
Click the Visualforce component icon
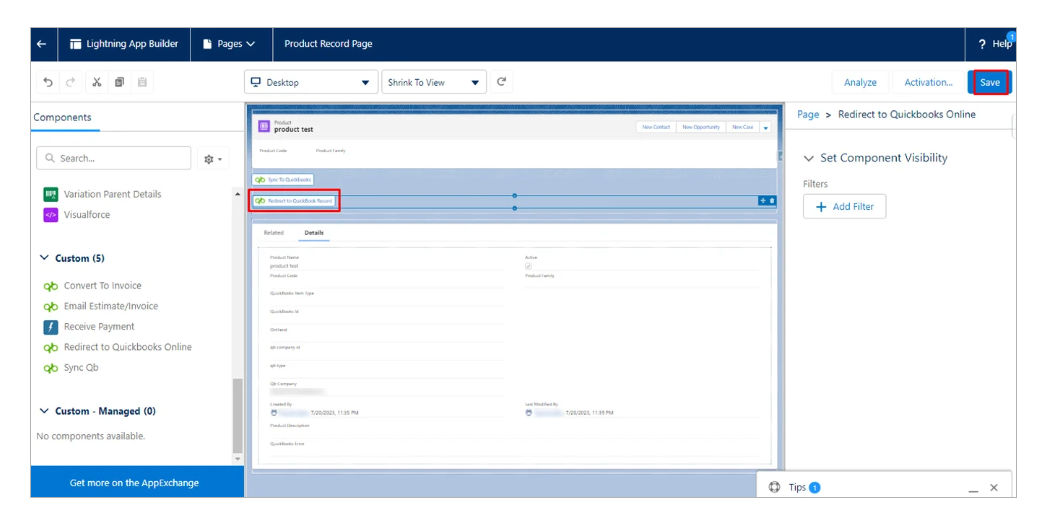(x=51, y=215)
